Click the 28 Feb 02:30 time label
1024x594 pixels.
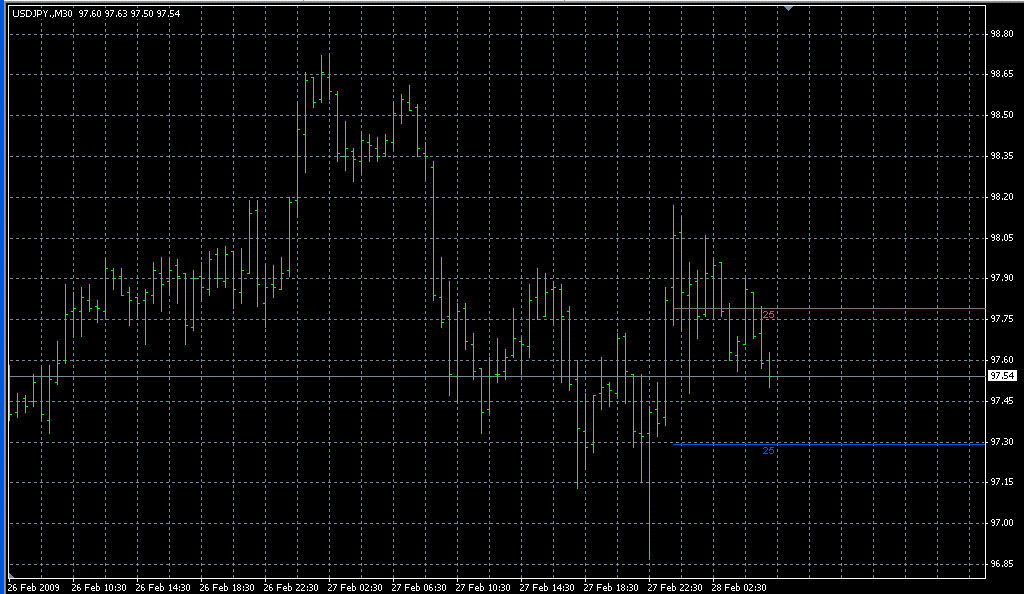tap(739, 587)
